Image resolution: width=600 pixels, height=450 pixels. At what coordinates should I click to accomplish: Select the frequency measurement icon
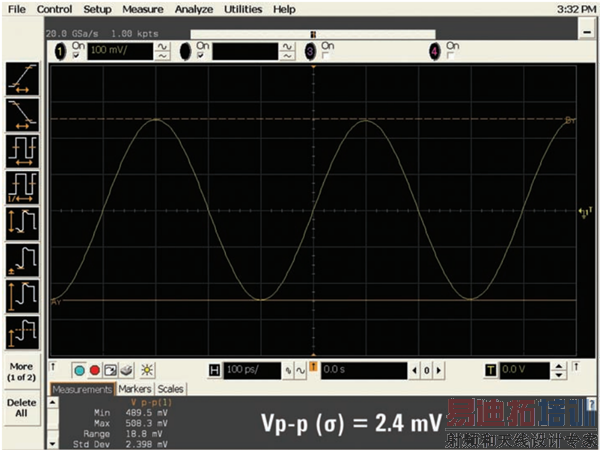pos(22,188)
